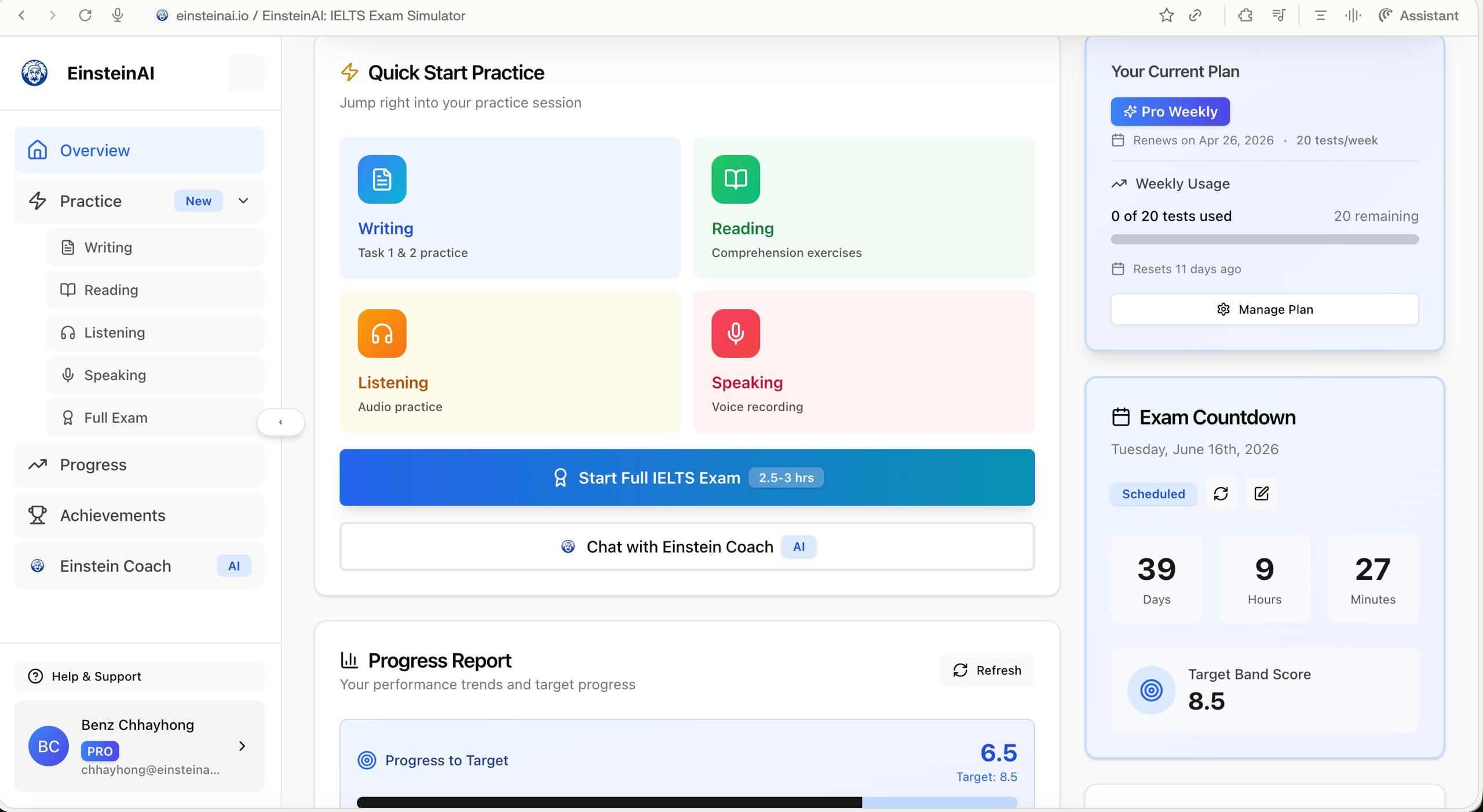Open the media playlist icon in toolbar
1483x812 pixels.
pos(1279,16)
